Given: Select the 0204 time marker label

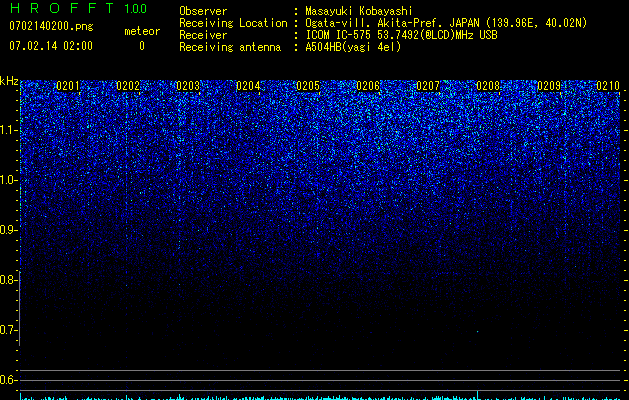Looking at the screenshot, I should (248, 86).
